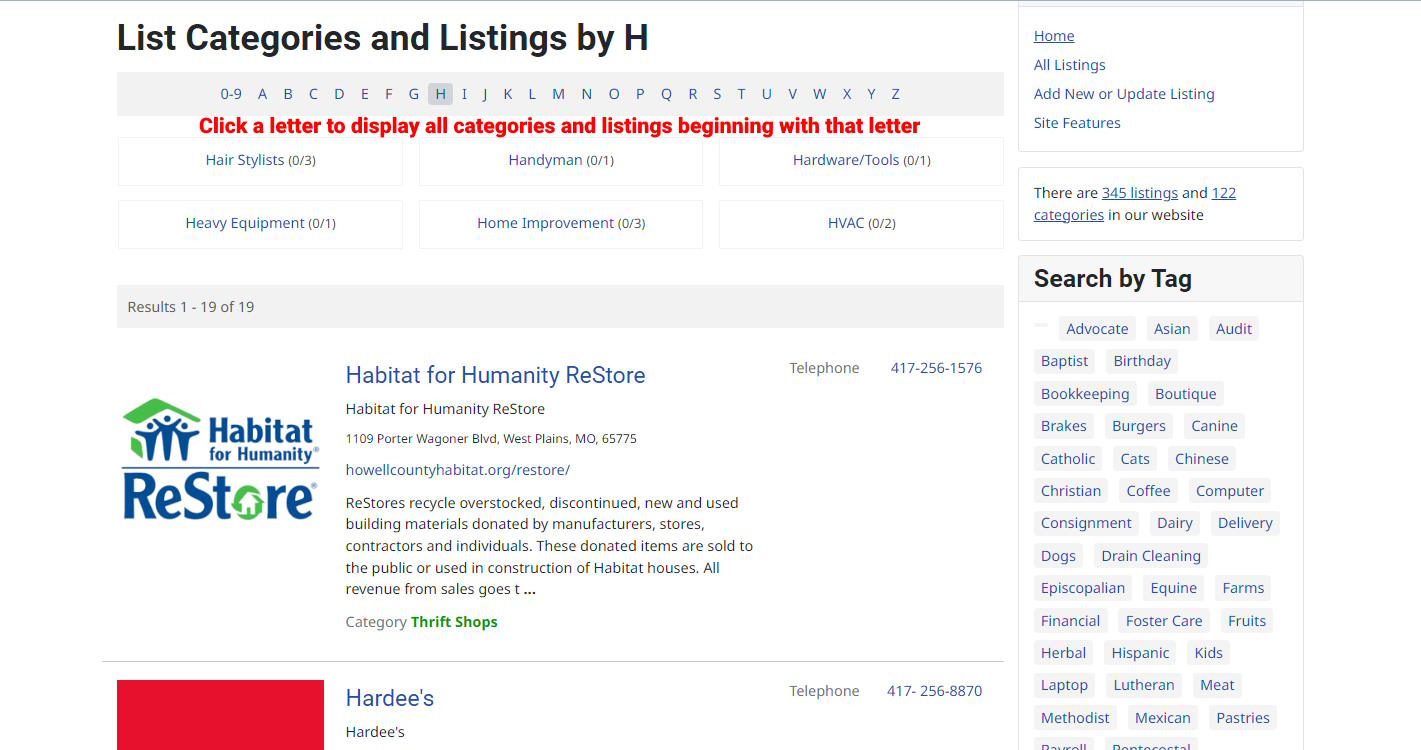Open the Hardware/Tools category

pos(846,160)
